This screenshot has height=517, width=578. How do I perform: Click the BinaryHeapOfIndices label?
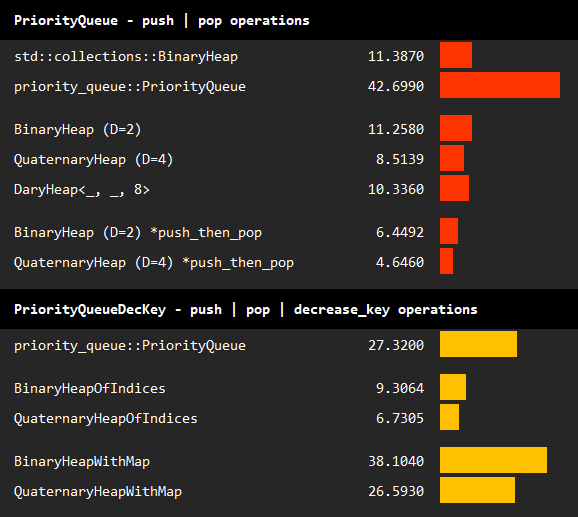[90, 388]
